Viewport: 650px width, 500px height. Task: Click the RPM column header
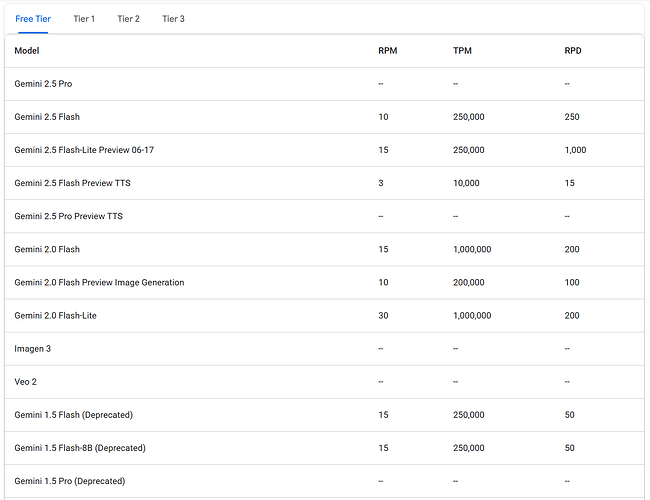388,50
